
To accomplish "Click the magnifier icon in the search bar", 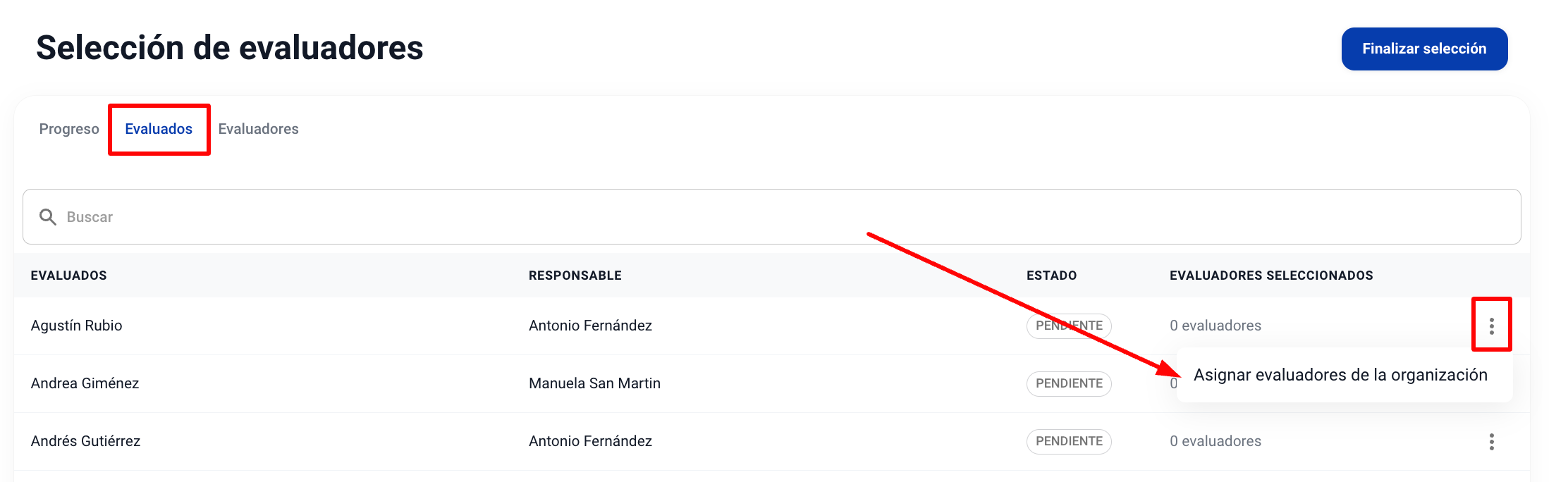I will tap(48, 217).
